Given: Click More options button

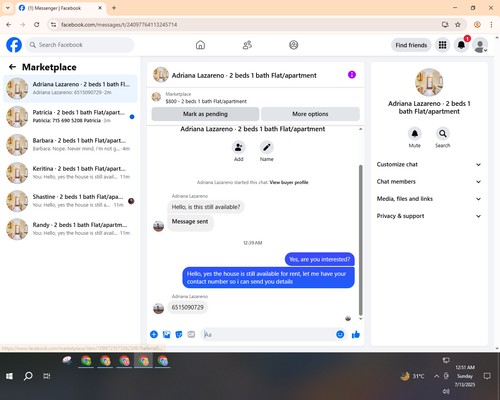Looking at the screenshot, I should point(310,114).
